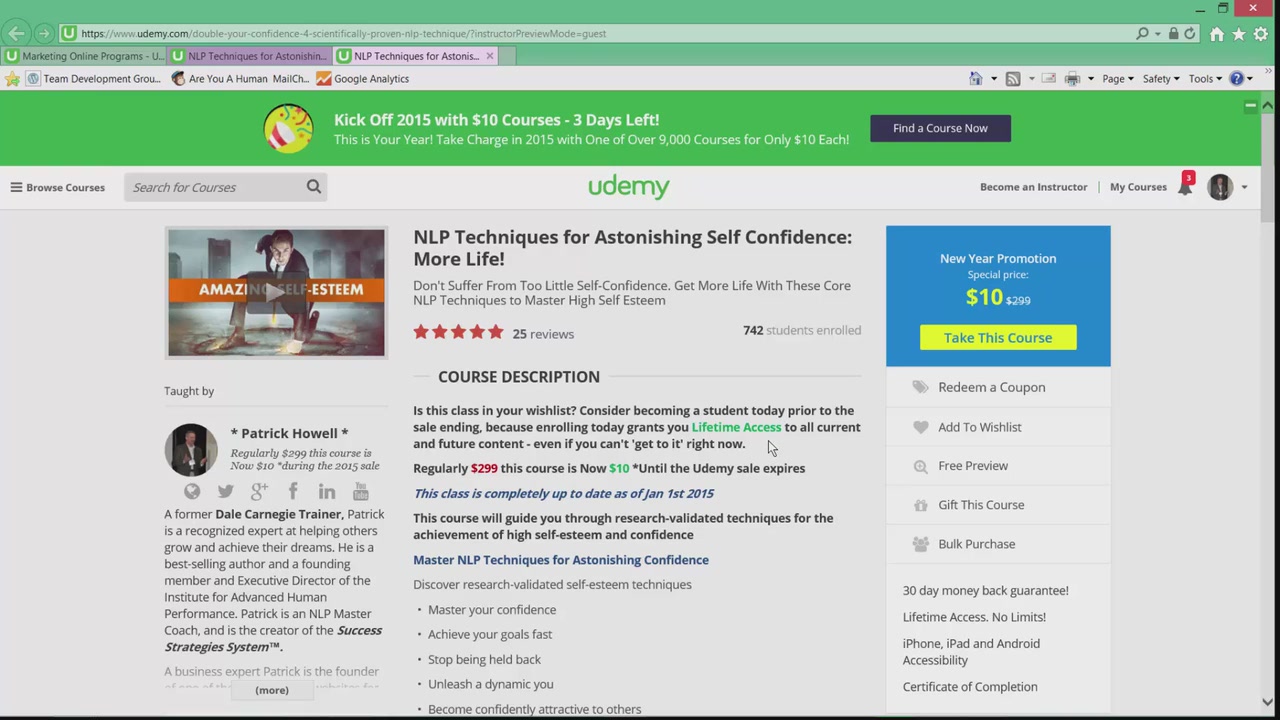Image resolution: width=1280 pixels, height=720 pixels.
Task: Click the Read mail icon
Action: click(x=1049, y=79)
